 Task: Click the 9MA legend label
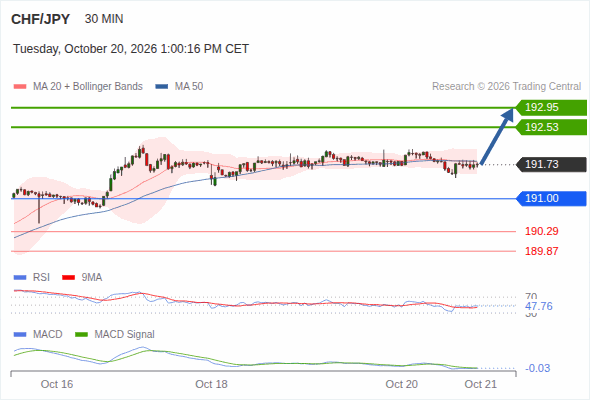tap(92, 277)
